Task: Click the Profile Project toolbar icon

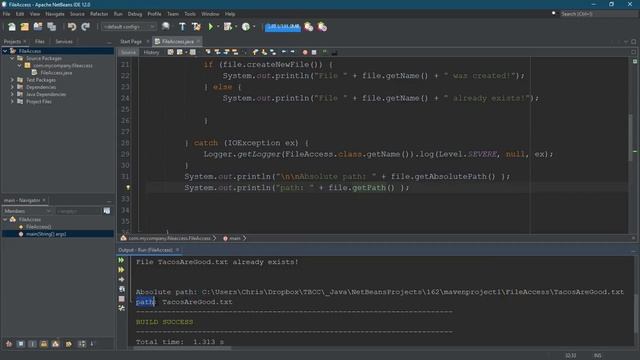Action: pos(246,27)
